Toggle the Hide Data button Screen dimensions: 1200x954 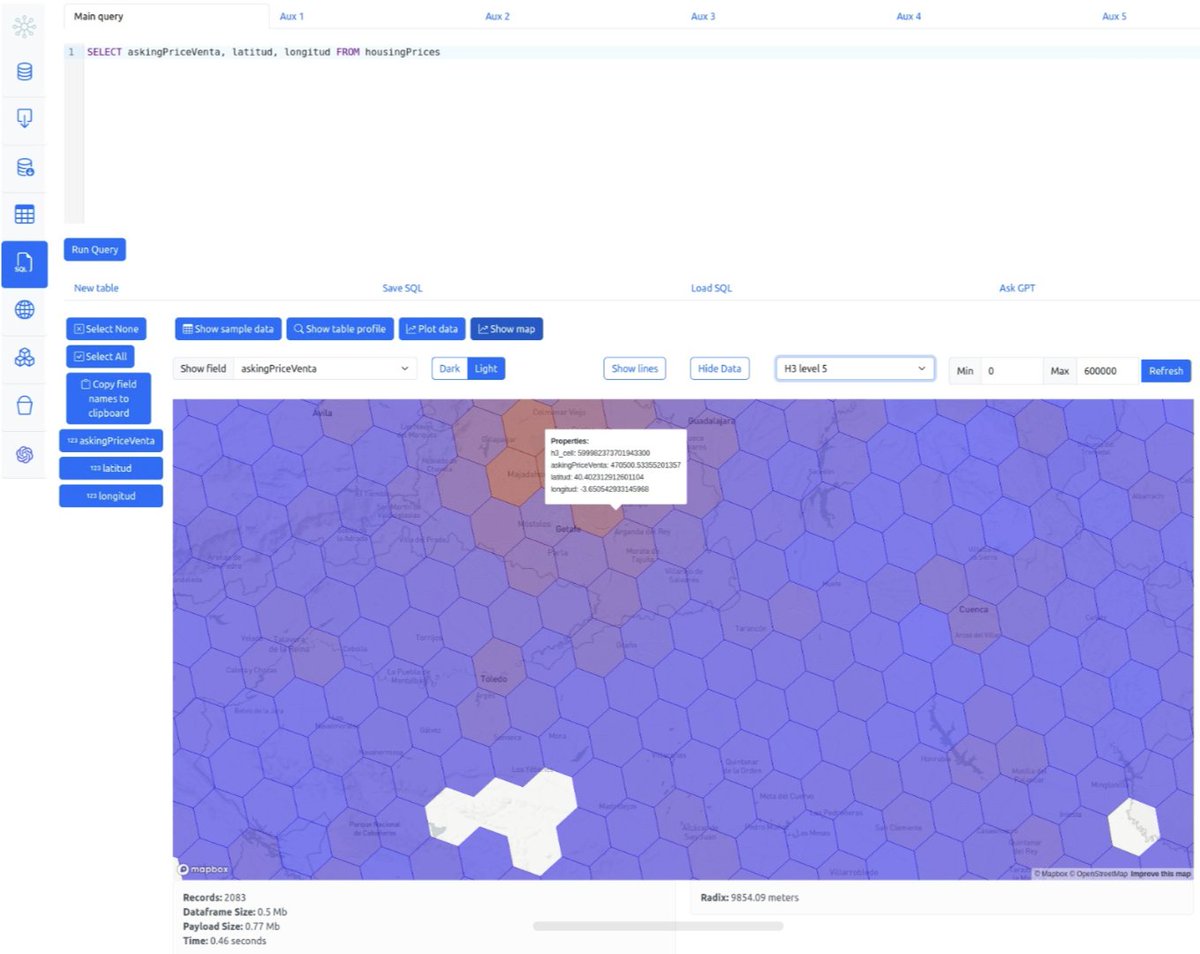click(720, 369)
